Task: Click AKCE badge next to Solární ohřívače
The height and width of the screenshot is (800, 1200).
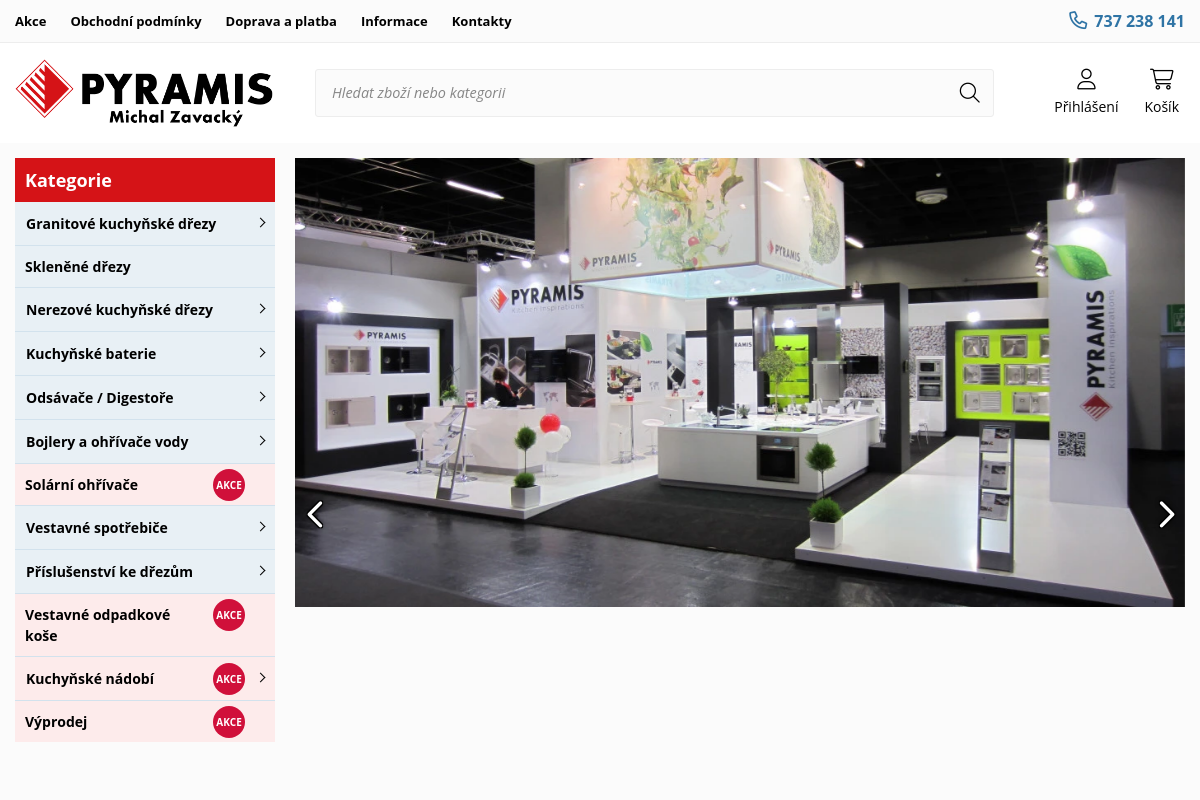Action: click(x=229, y=485)
